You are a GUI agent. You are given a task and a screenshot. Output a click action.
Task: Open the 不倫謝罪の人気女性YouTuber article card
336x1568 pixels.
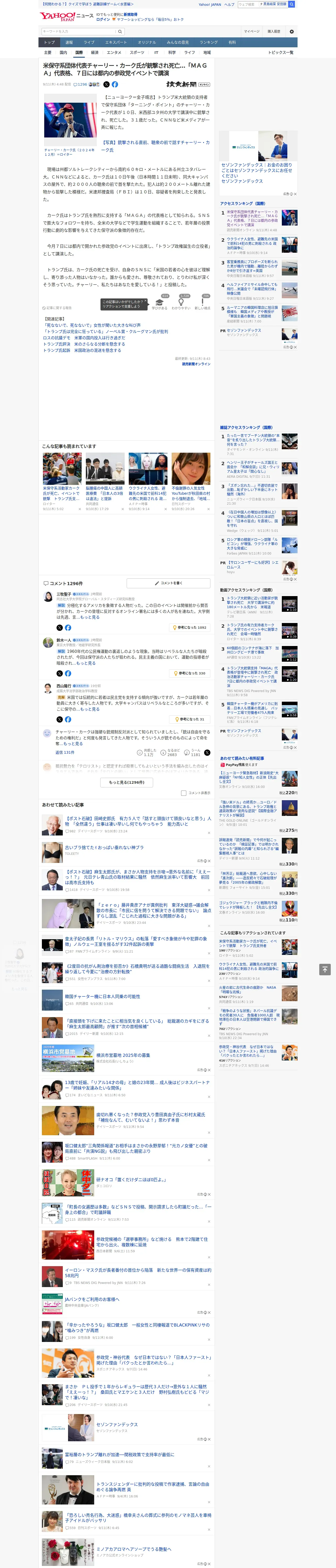click(x=191, y=481)
